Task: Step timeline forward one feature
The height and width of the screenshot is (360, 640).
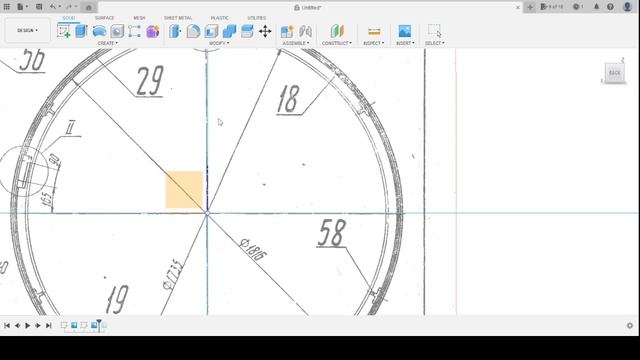Action: [x=38, y=325]
